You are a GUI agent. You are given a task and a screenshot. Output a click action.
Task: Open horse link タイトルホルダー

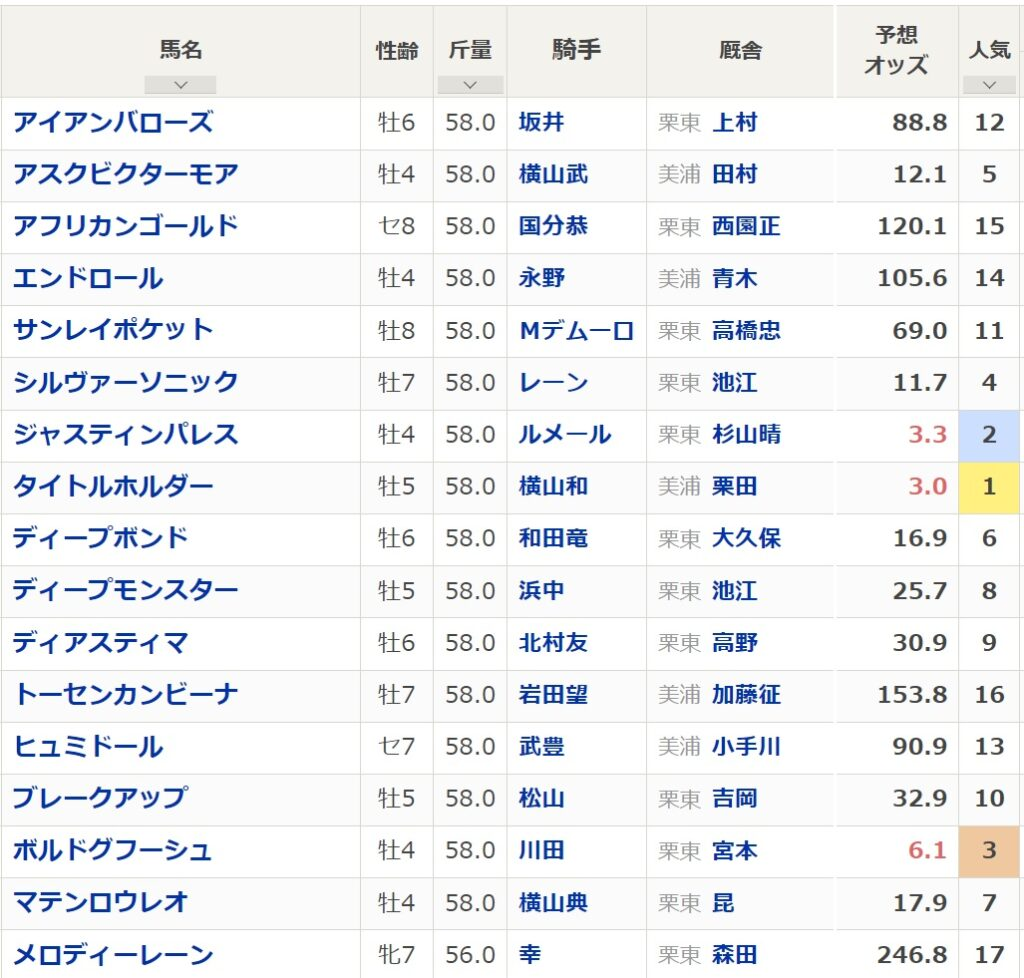[113, 487]
